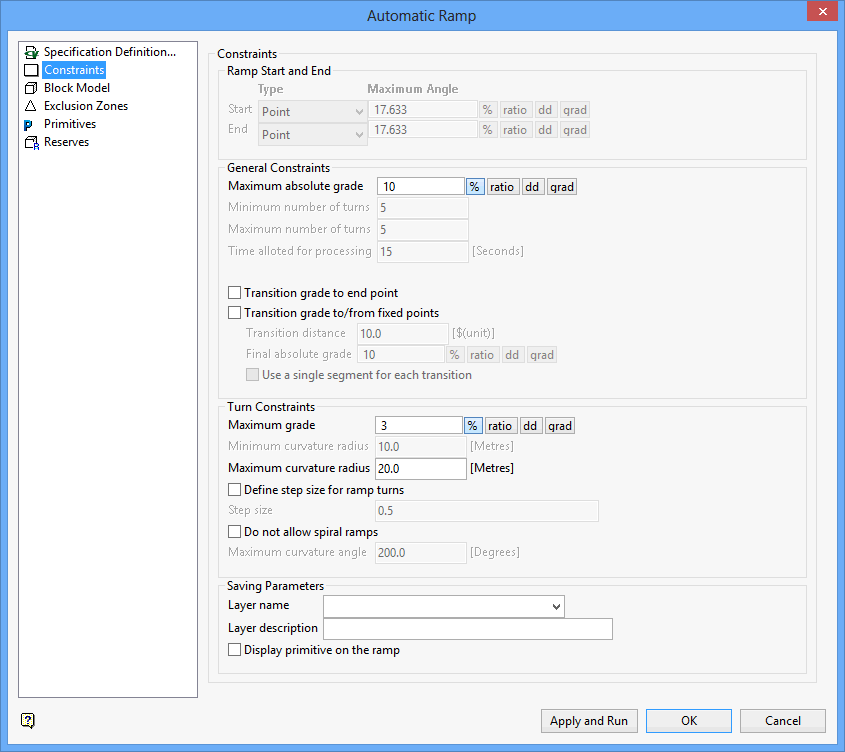
Task: Click the Transition distance field
Action: 403,334
